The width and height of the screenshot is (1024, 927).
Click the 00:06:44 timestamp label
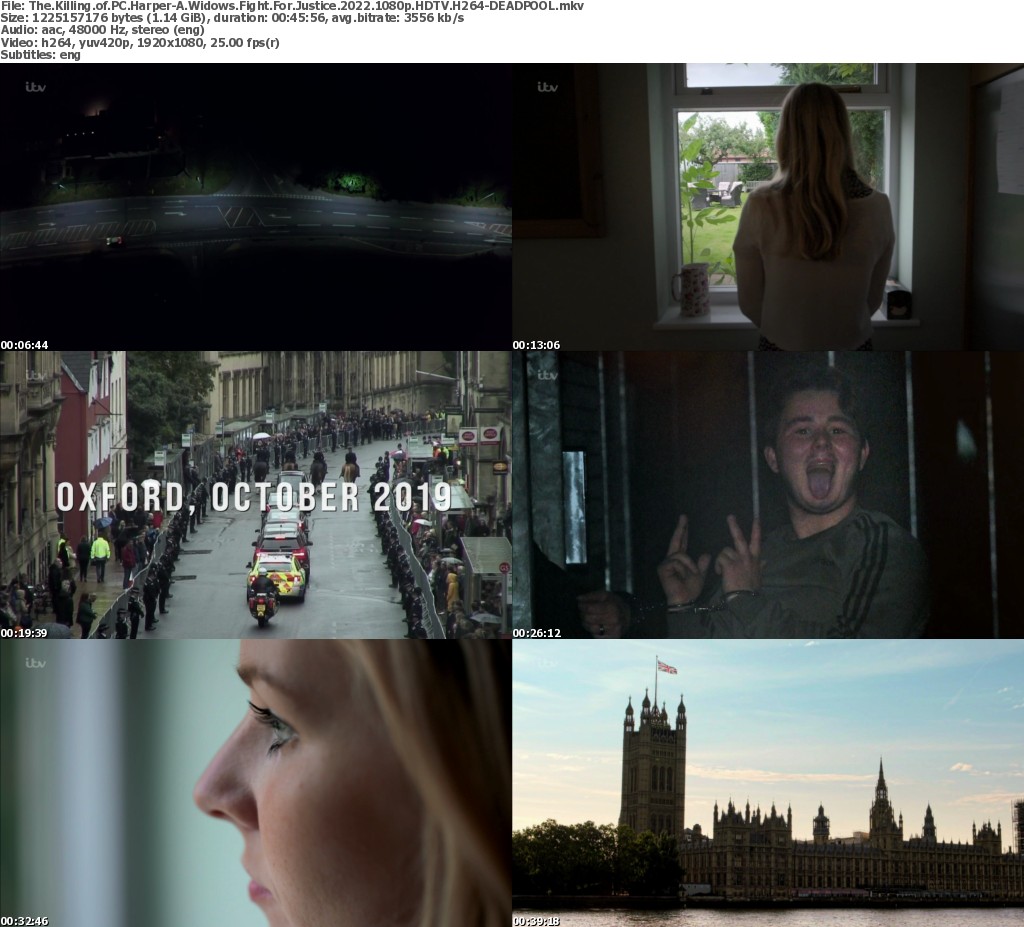pyautogui.click(x=24, y=345)
